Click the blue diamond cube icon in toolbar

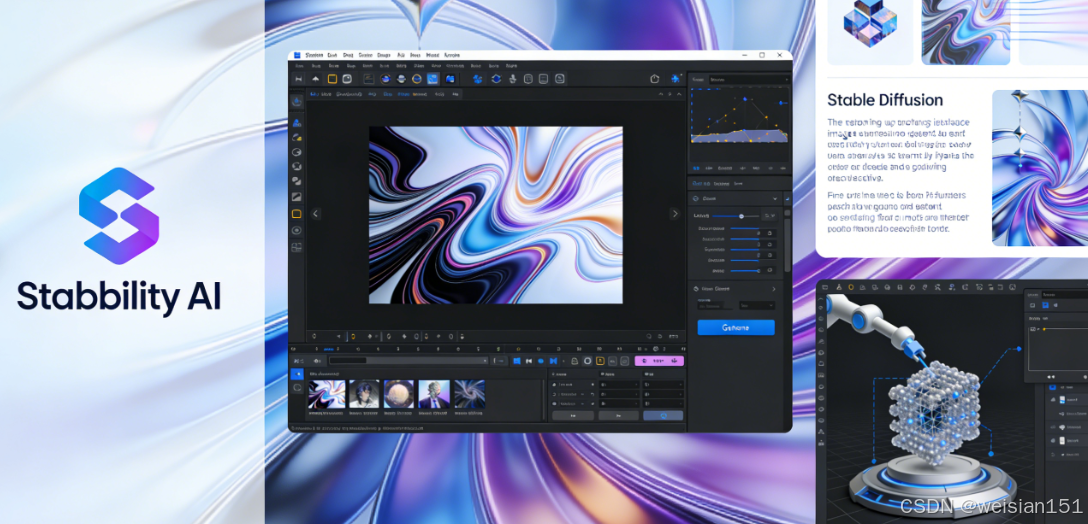[496, 79]
